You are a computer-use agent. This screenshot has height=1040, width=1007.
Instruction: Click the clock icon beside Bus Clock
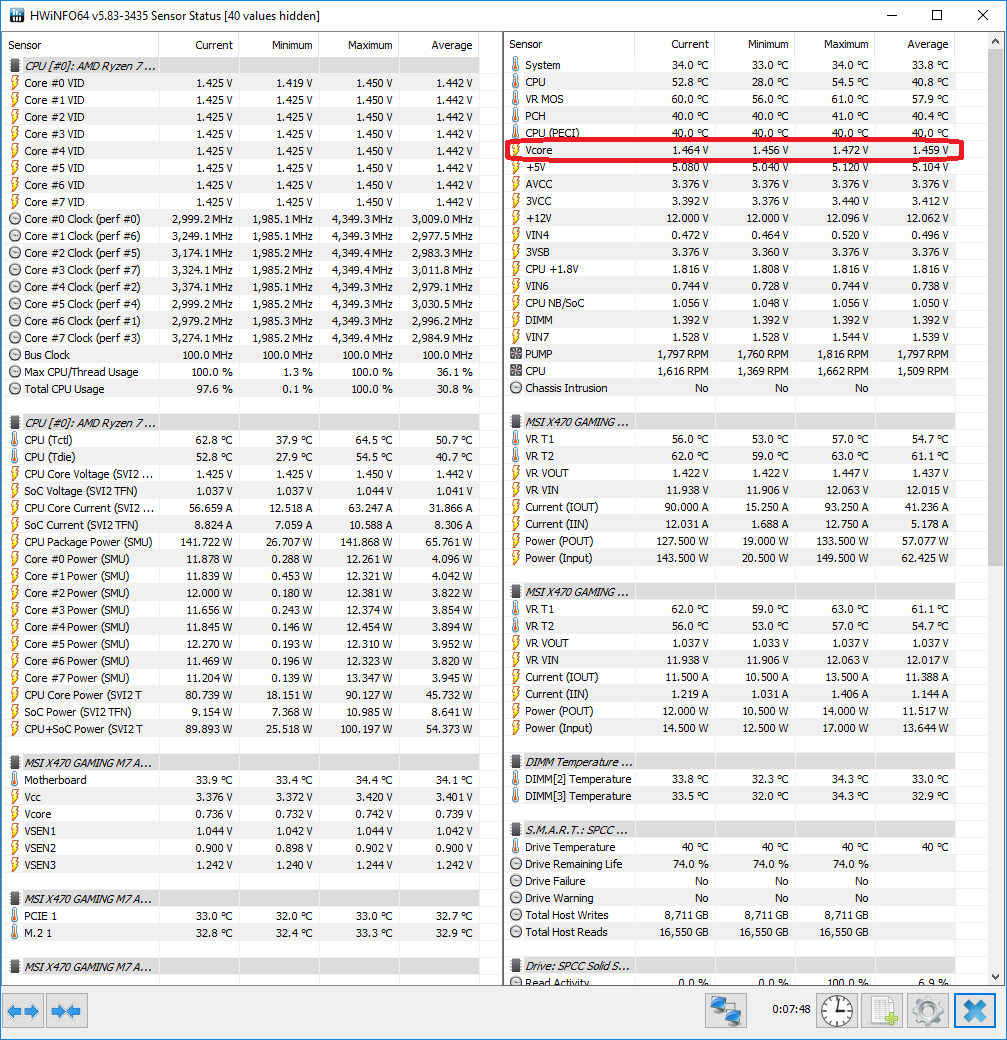click(x=15, y=355)
